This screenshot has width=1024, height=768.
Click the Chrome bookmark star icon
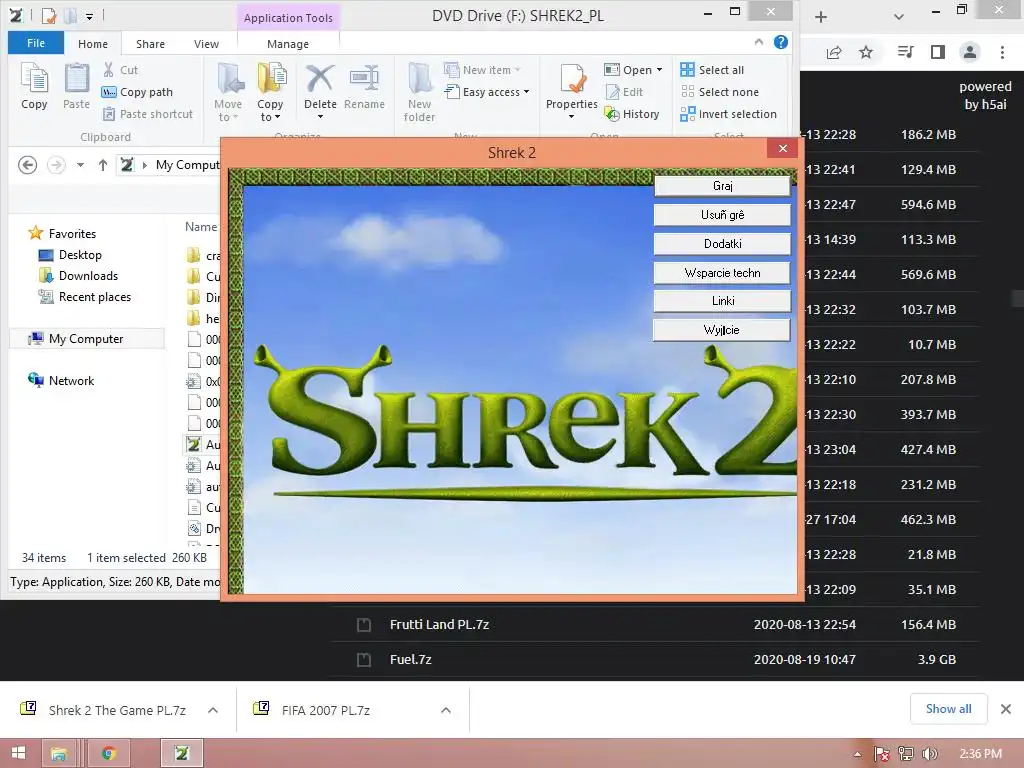click(x=866, y=52)
